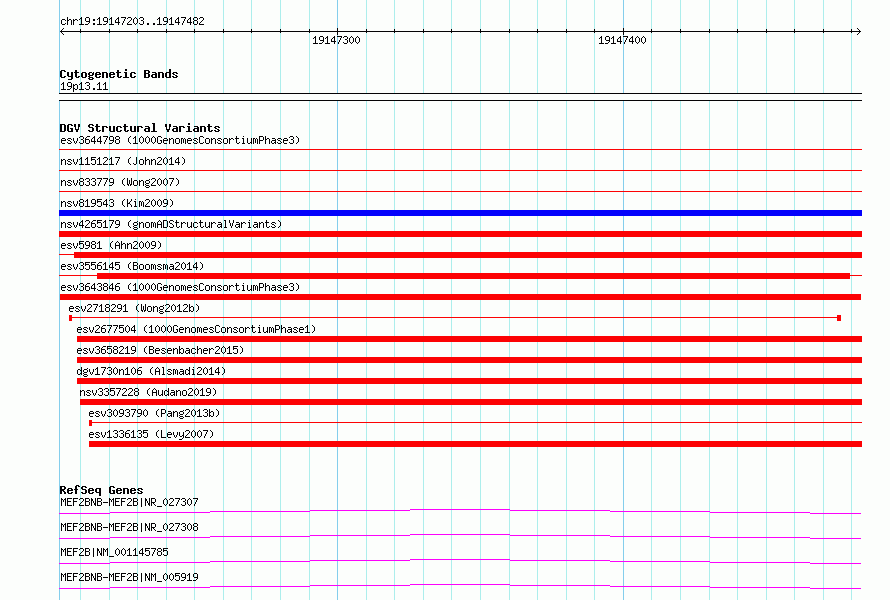Open variant esv3093790 (Pang2013b)
890x600 pixels.
pos(154,413)
